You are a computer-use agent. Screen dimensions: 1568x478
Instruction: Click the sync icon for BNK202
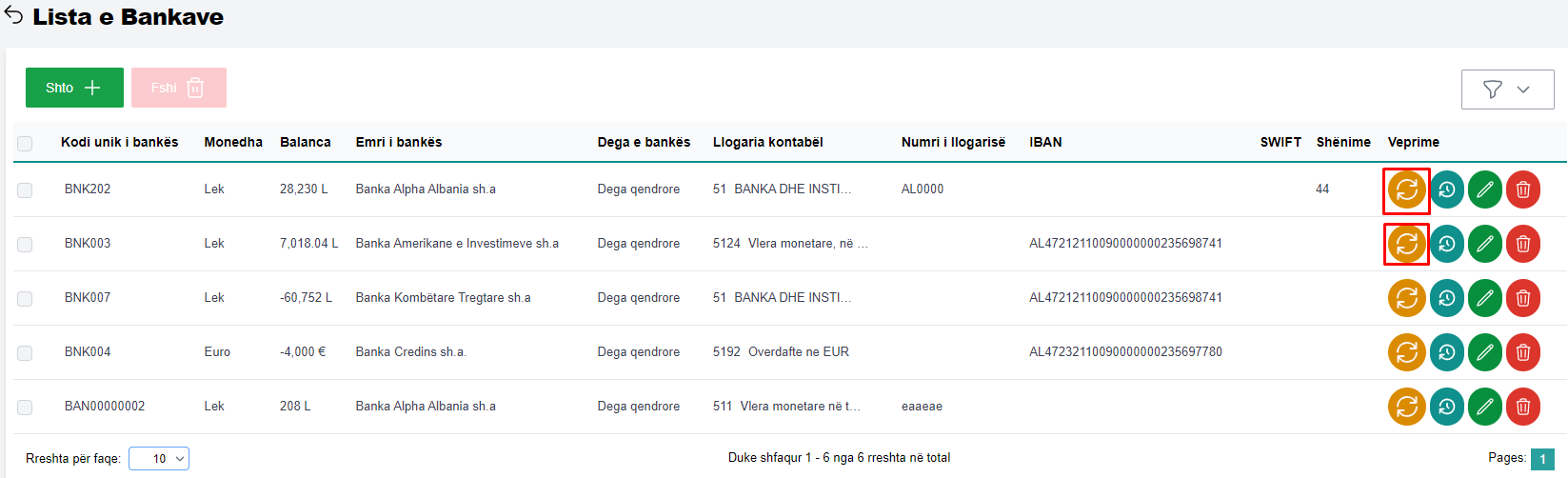[x=1406, y=189]
